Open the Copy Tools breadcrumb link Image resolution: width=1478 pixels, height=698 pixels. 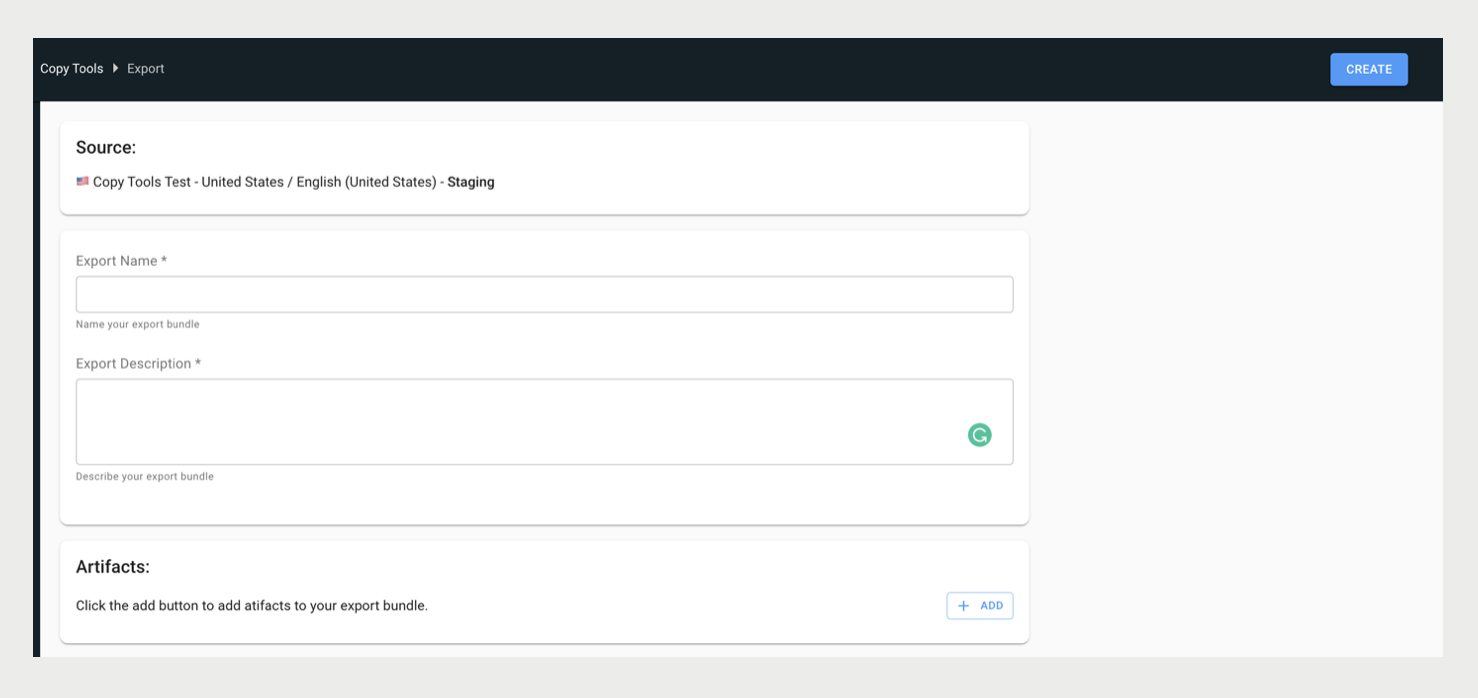[72, 69]
